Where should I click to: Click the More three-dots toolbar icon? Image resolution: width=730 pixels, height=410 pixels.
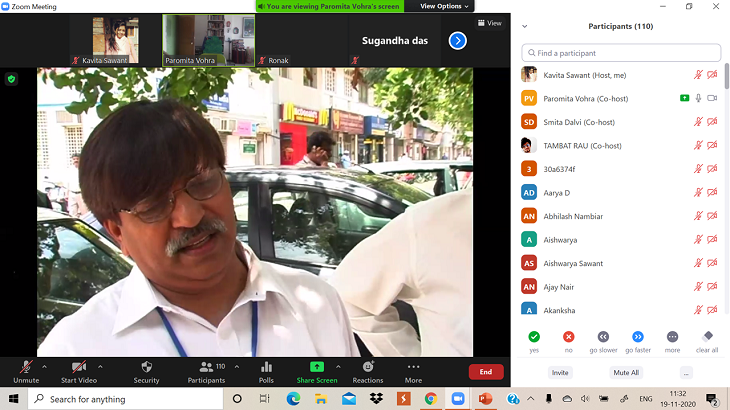413,367
